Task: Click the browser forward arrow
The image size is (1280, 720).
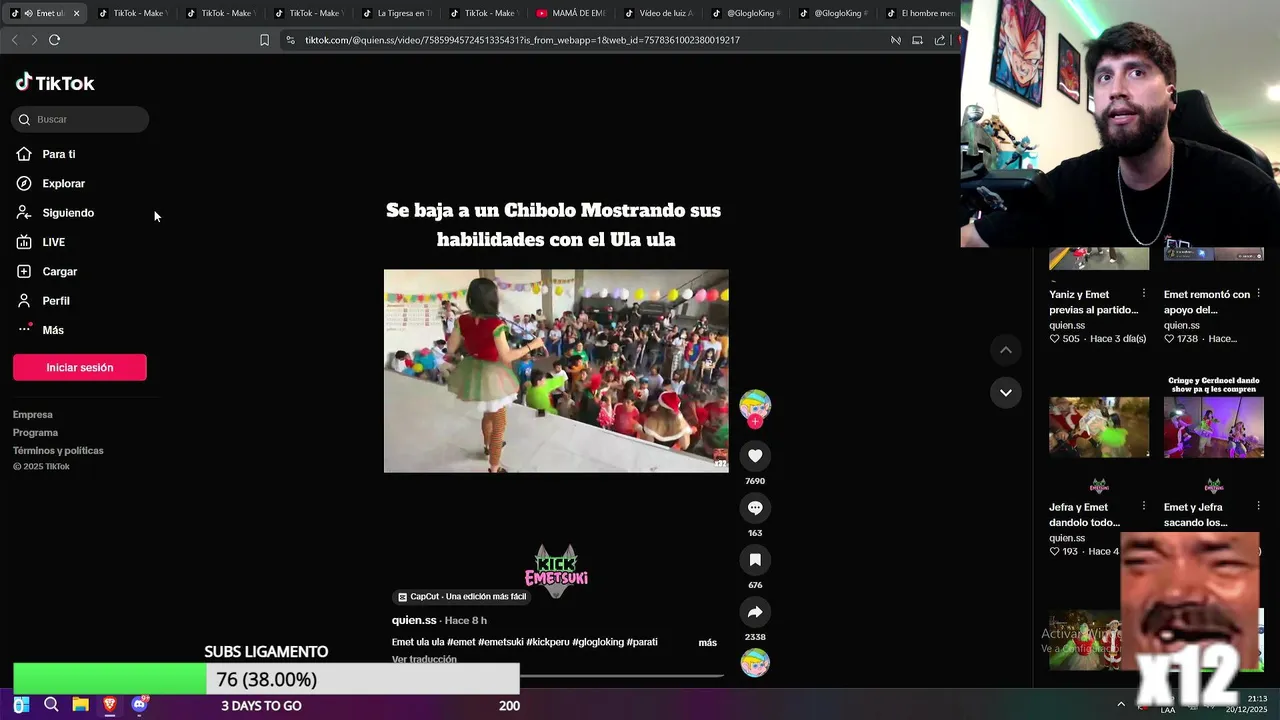Action: pos(34,40)
